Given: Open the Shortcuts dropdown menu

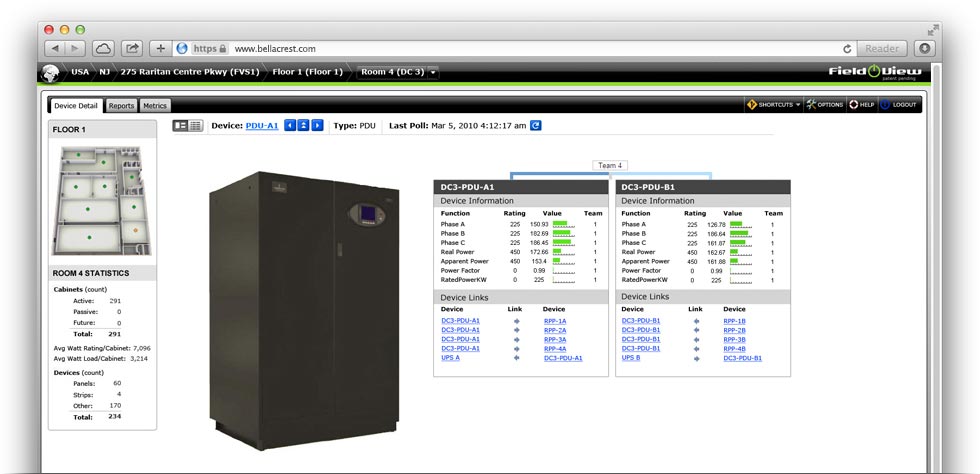Looking at the screenshot, I should pos(774,105).
